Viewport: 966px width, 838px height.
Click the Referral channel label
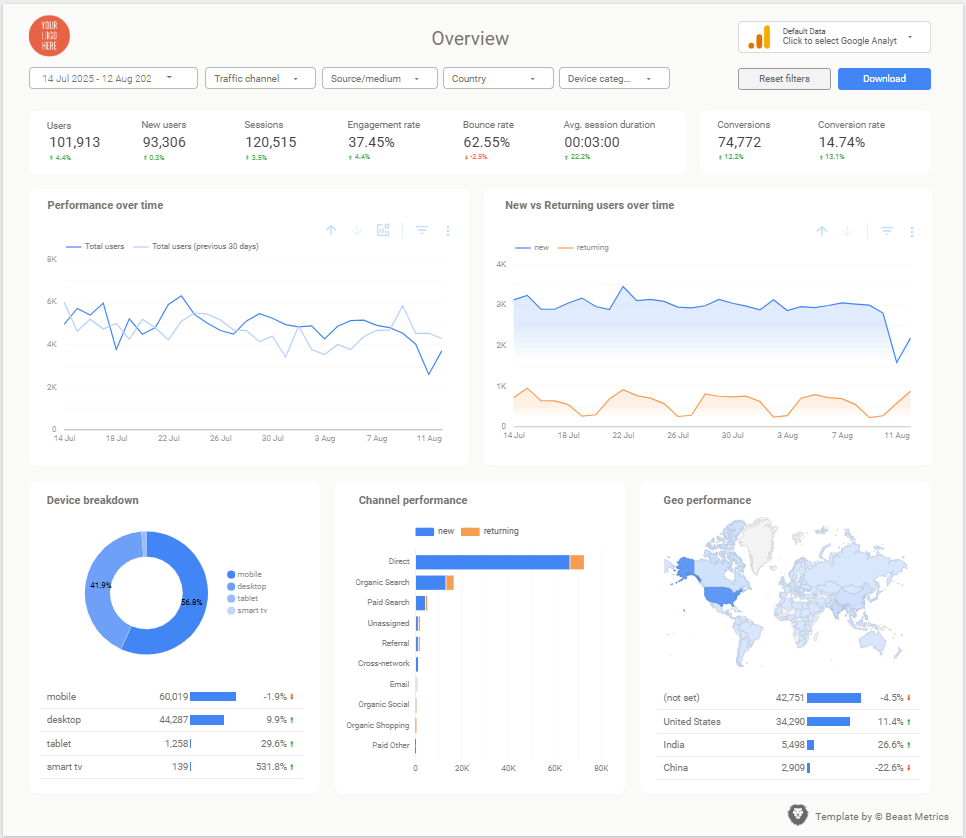coord(396,643)
